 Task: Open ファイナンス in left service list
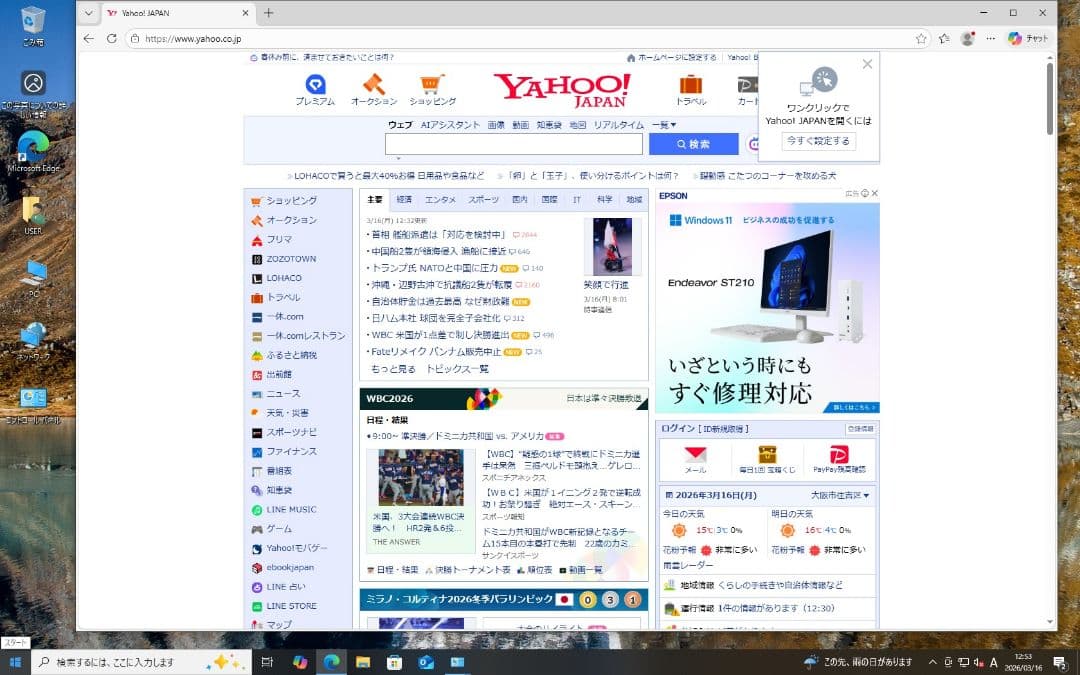291,451
